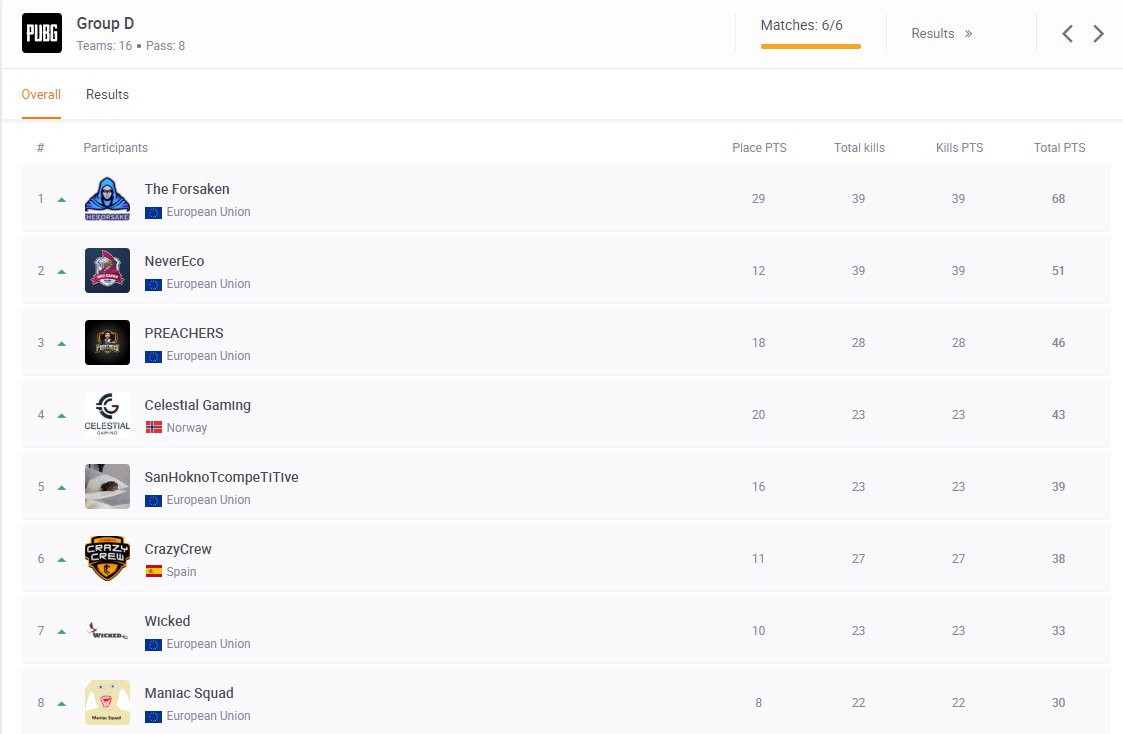
Task: Click the Place PTS column header
Action: (x=759, y=148)
